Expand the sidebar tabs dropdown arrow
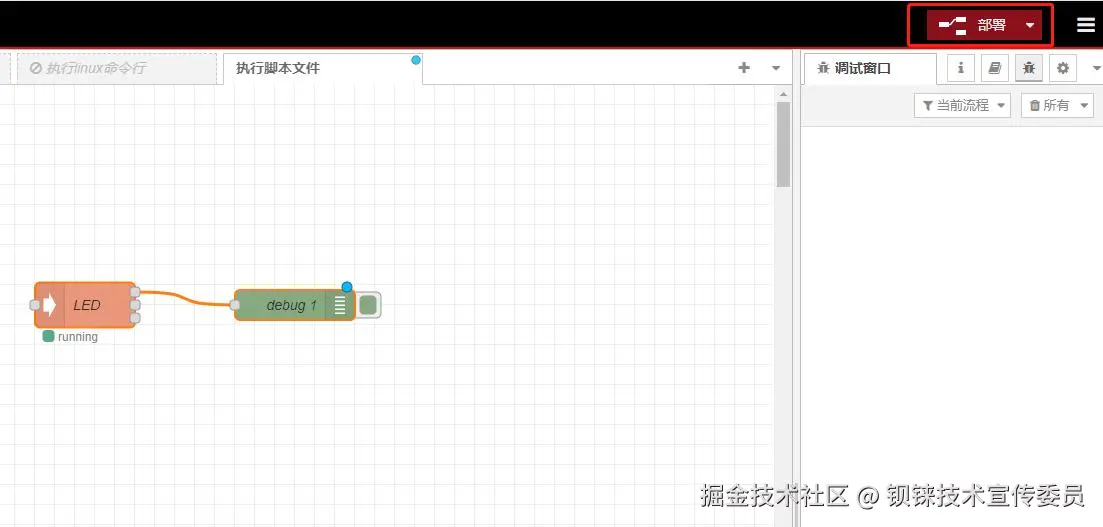This screenshot has height=527, width=1103. click(x=1095, y=68)
